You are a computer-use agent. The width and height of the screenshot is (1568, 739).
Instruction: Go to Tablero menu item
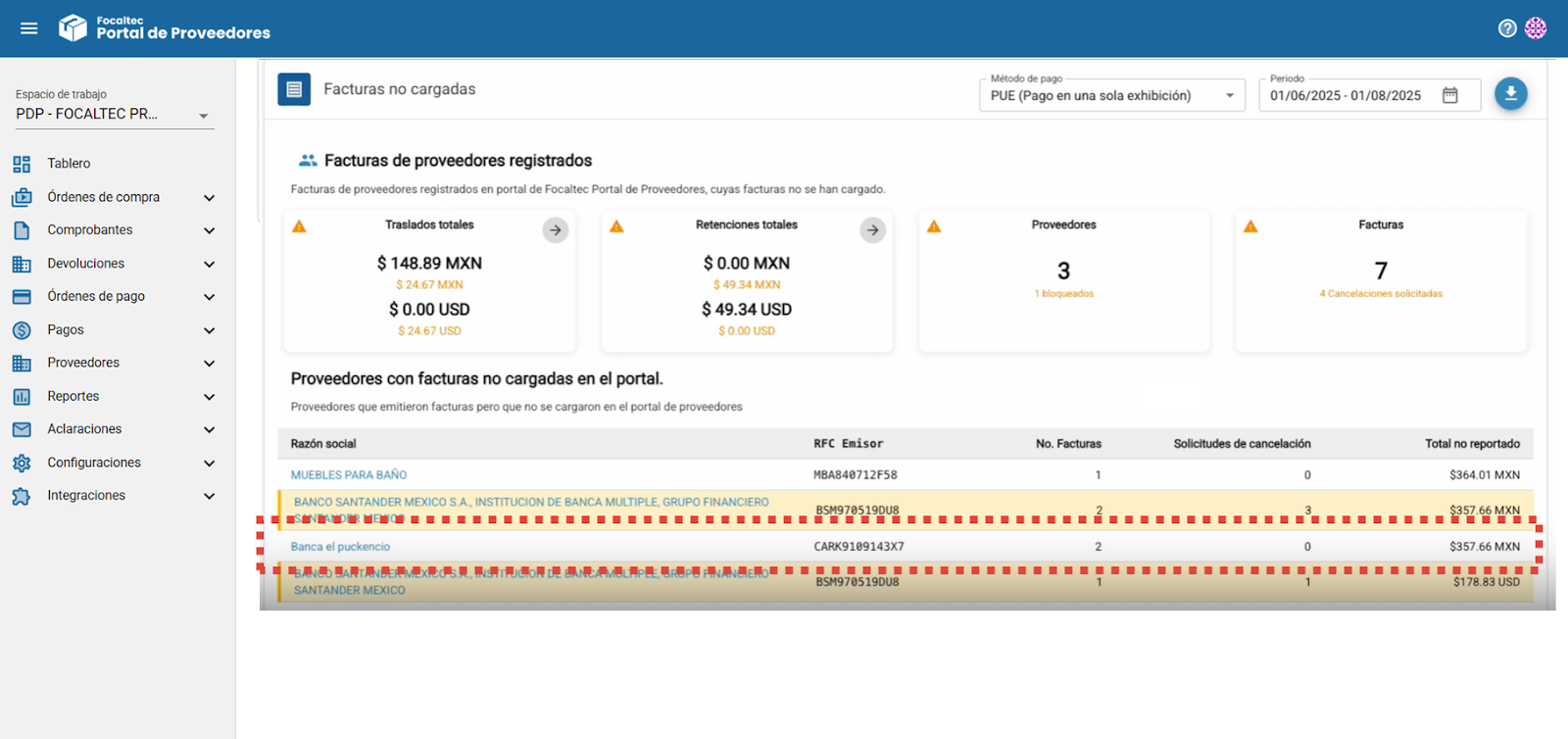click(69, 164)
